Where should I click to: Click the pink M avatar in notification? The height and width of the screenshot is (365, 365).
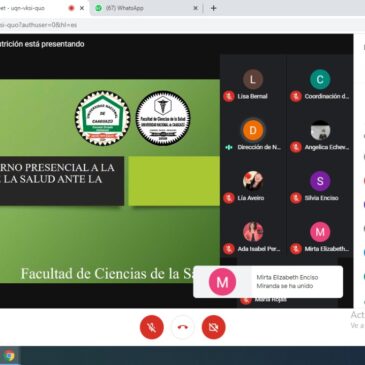point(222,282)
